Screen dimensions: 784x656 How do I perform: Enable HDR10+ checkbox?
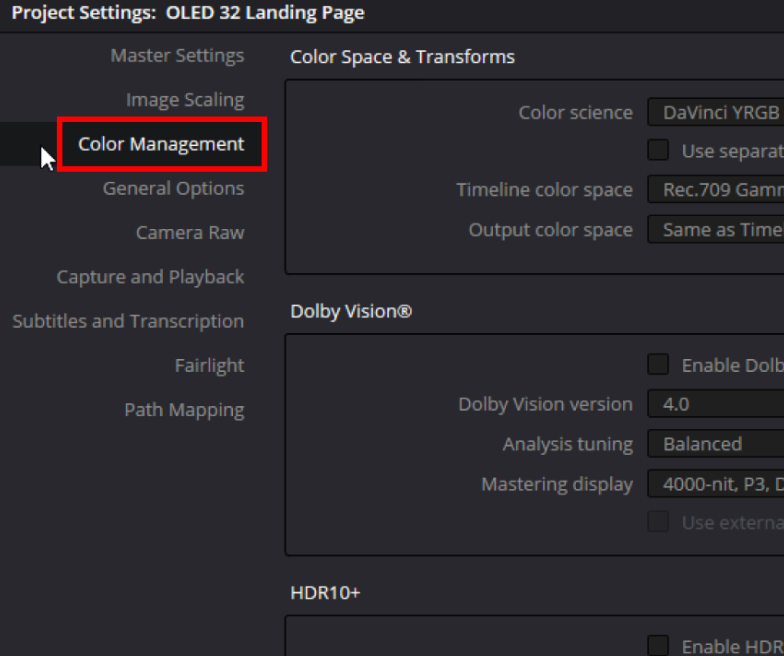658,646
